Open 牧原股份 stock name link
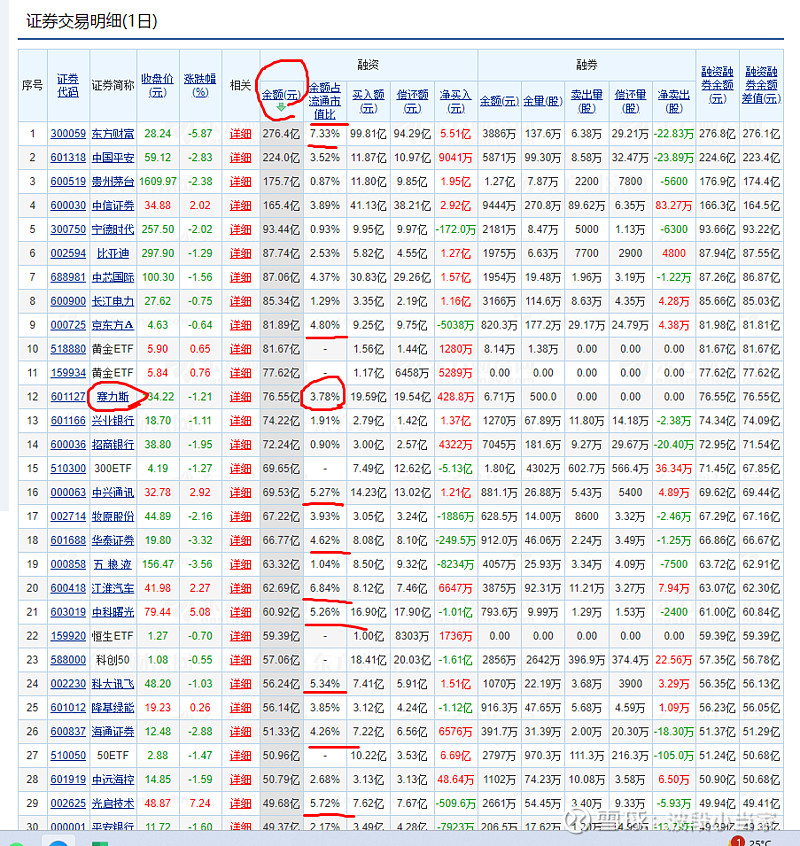The height and width of the screenshot is (846, 800). [113, 516]
